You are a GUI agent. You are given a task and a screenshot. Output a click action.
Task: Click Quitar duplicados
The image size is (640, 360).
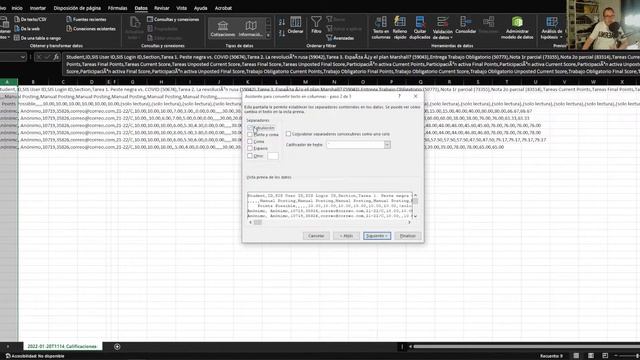420,28
